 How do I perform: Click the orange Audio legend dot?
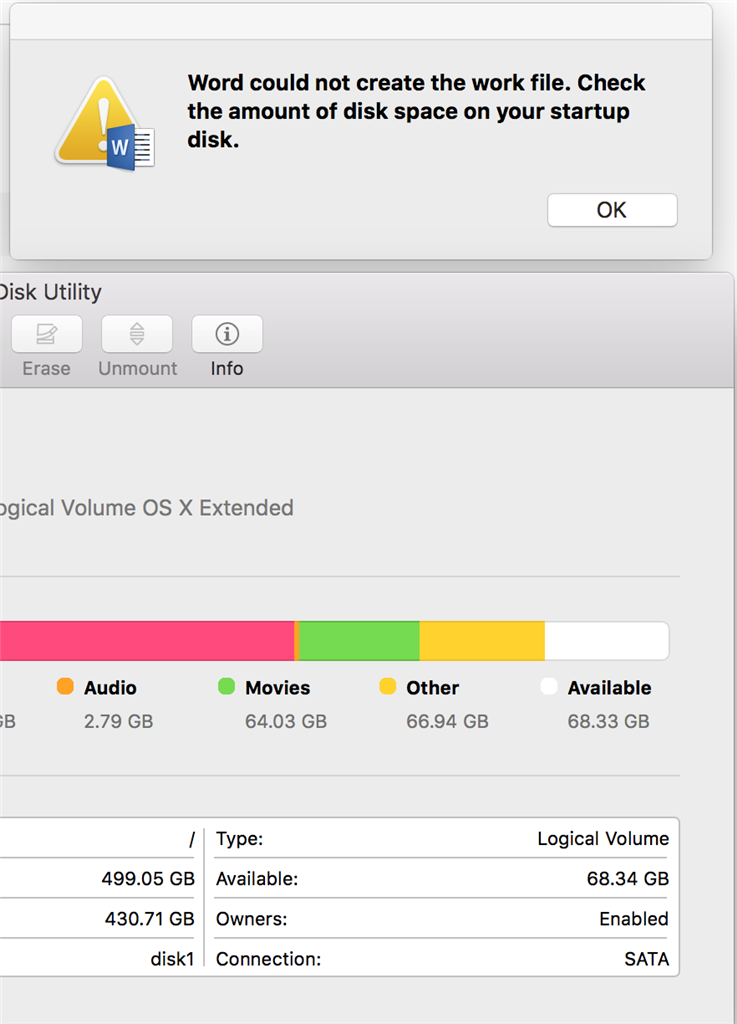[65, 686]
